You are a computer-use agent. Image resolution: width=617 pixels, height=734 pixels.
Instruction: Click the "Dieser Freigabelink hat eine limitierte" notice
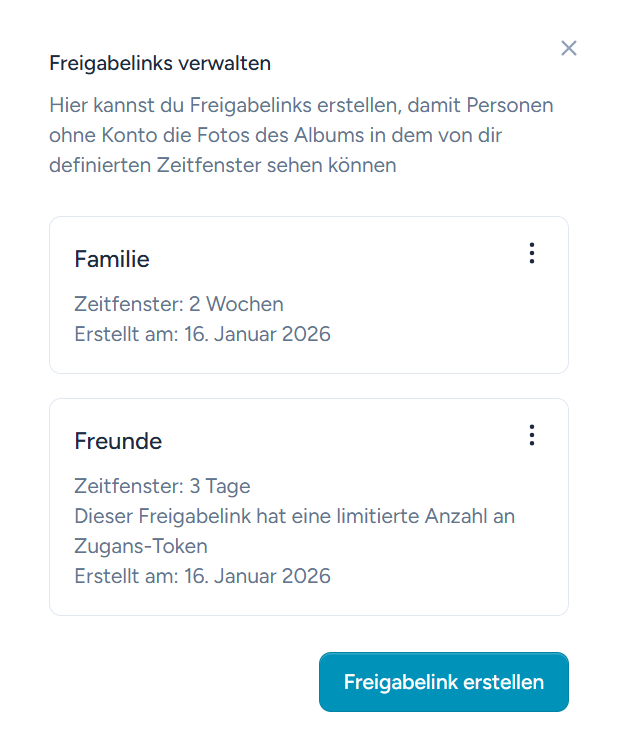294,517
